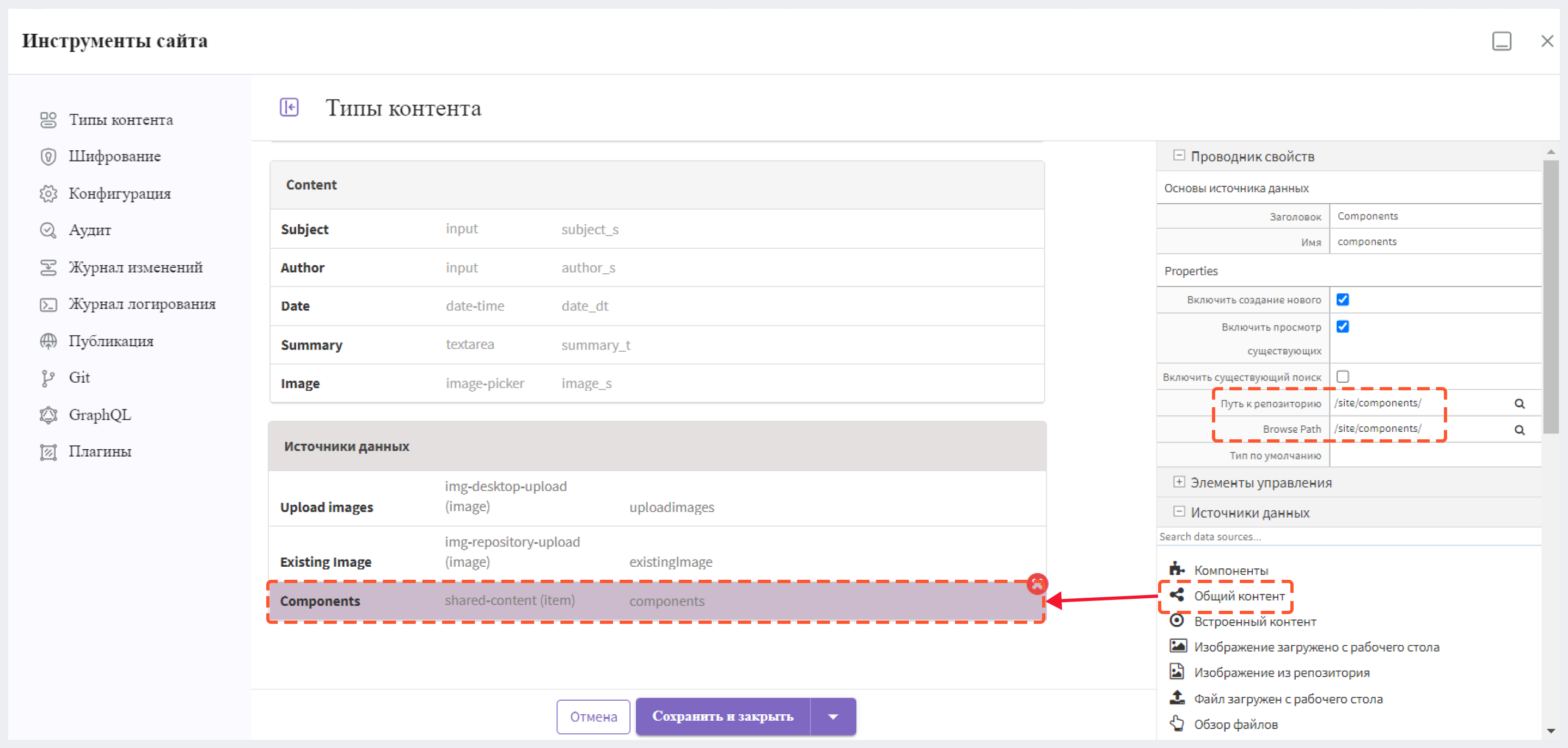Click the Отмена button
This screenshot has height=748, width=1568.
(593, 717)
